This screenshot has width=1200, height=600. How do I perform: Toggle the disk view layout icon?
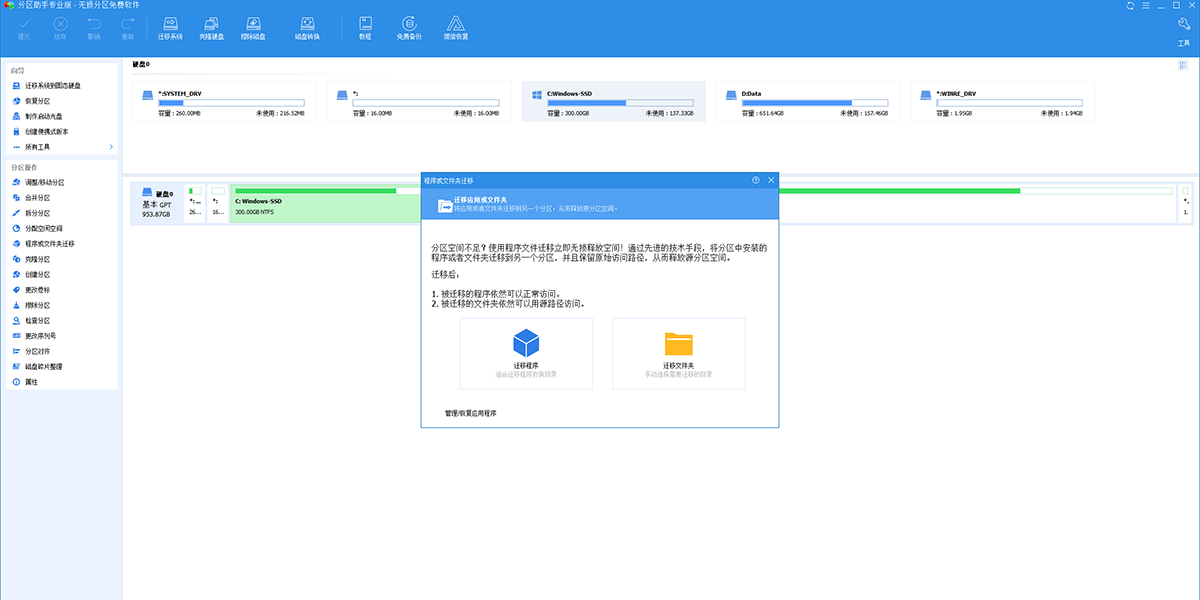1183,65
